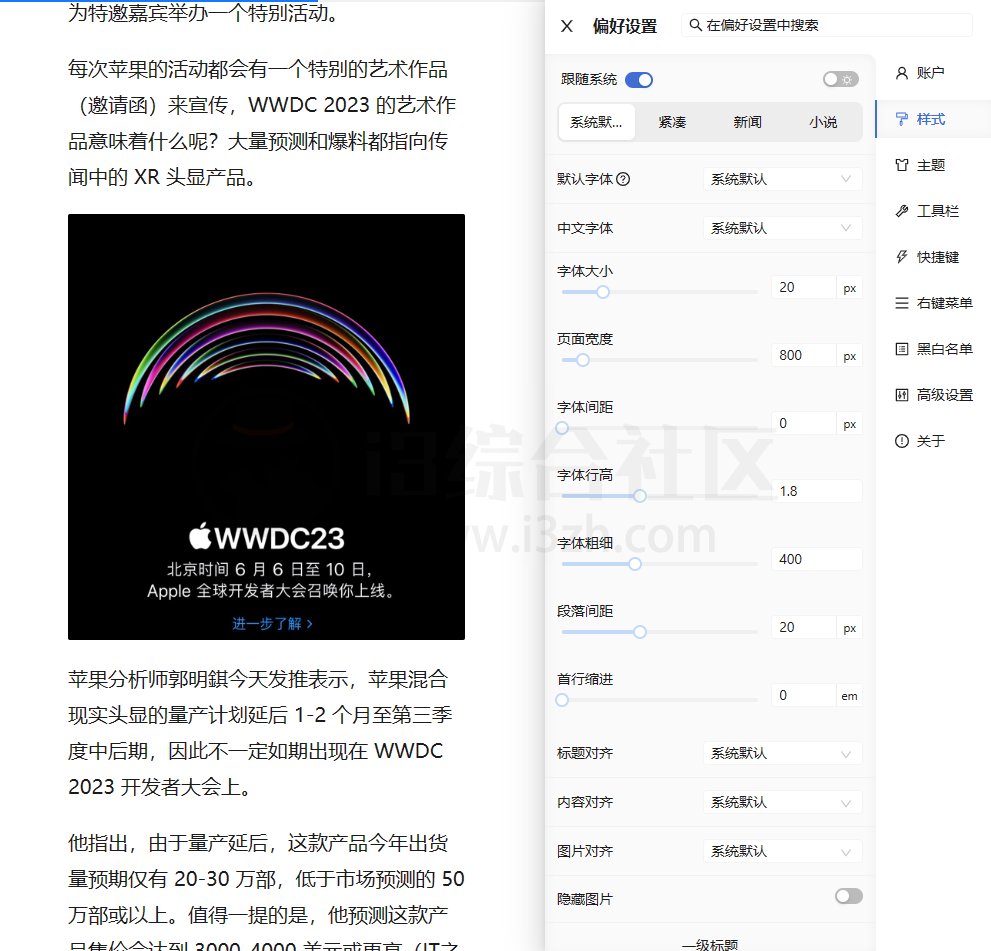Click the 字体间距 slider handle

coord(562,428)
